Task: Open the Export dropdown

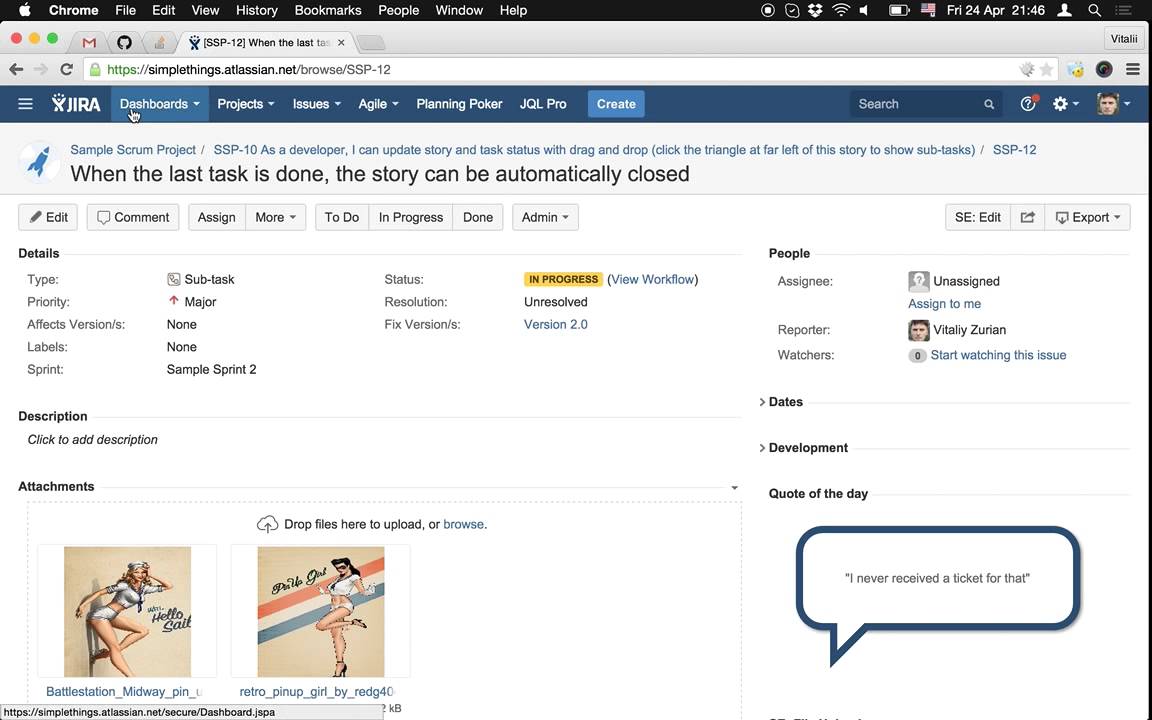Action: tap(1087, 217)
